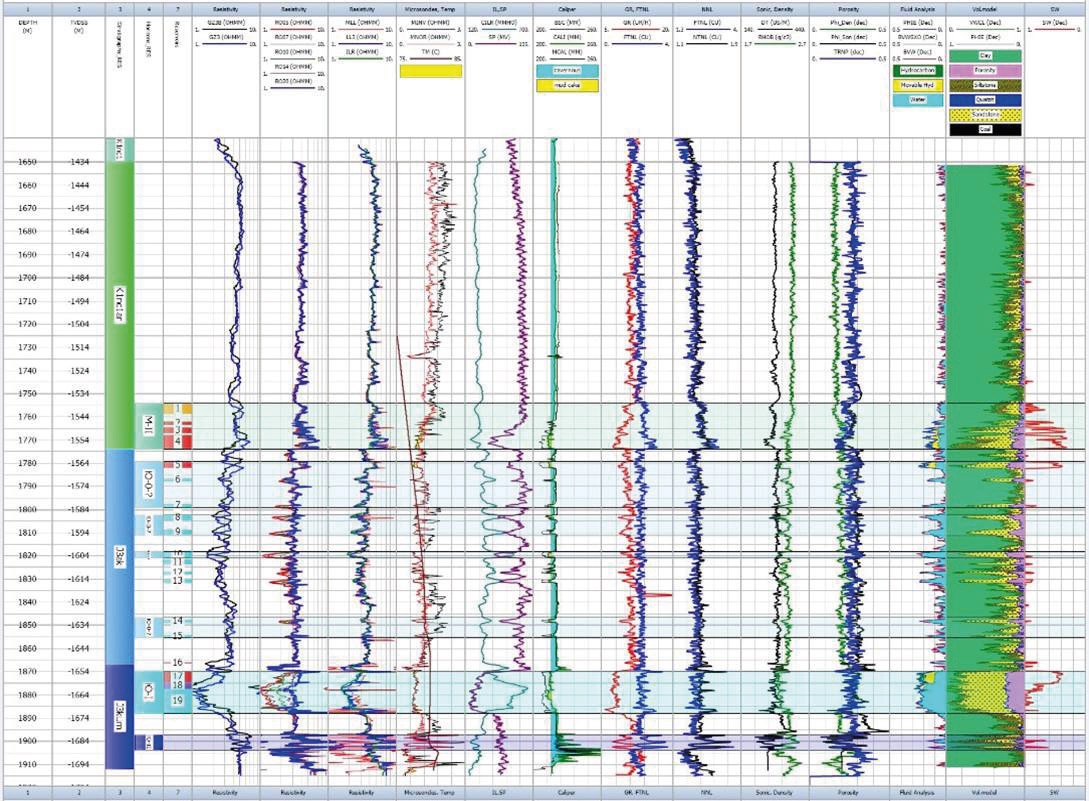The width and height of the screenshot is (1089, 801).
Task: Pick the dotted yellow Sandstone swatch
Action: click(x=984, y=114)
